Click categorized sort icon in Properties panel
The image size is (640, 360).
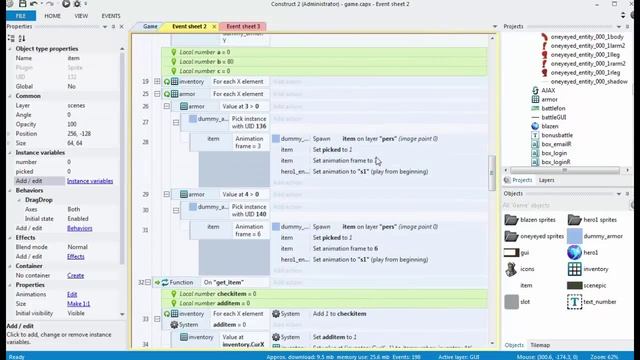pyautogui.click(x=11, y=38)
